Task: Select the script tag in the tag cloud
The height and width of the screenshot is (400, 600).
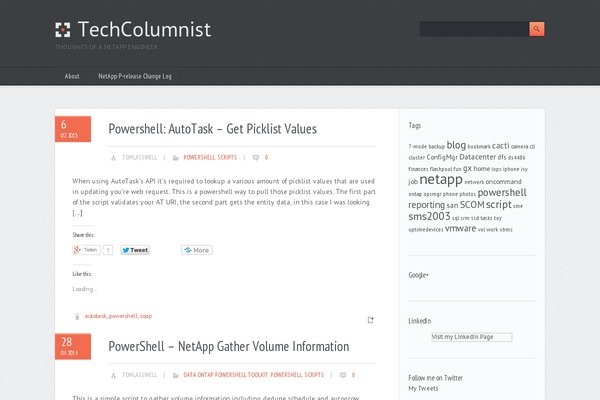Action: (499, 205)
